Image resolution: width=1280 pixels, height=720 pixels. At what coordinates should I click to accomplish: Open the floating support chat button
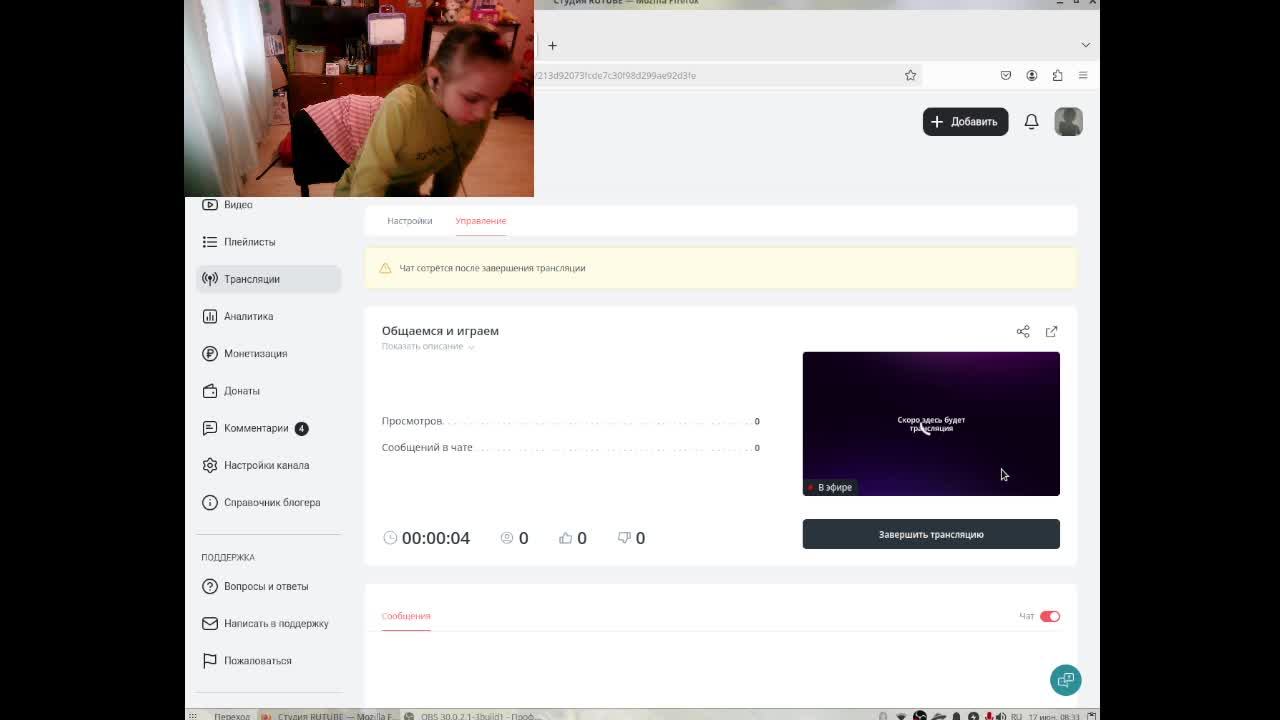(x=1066, y=680)
